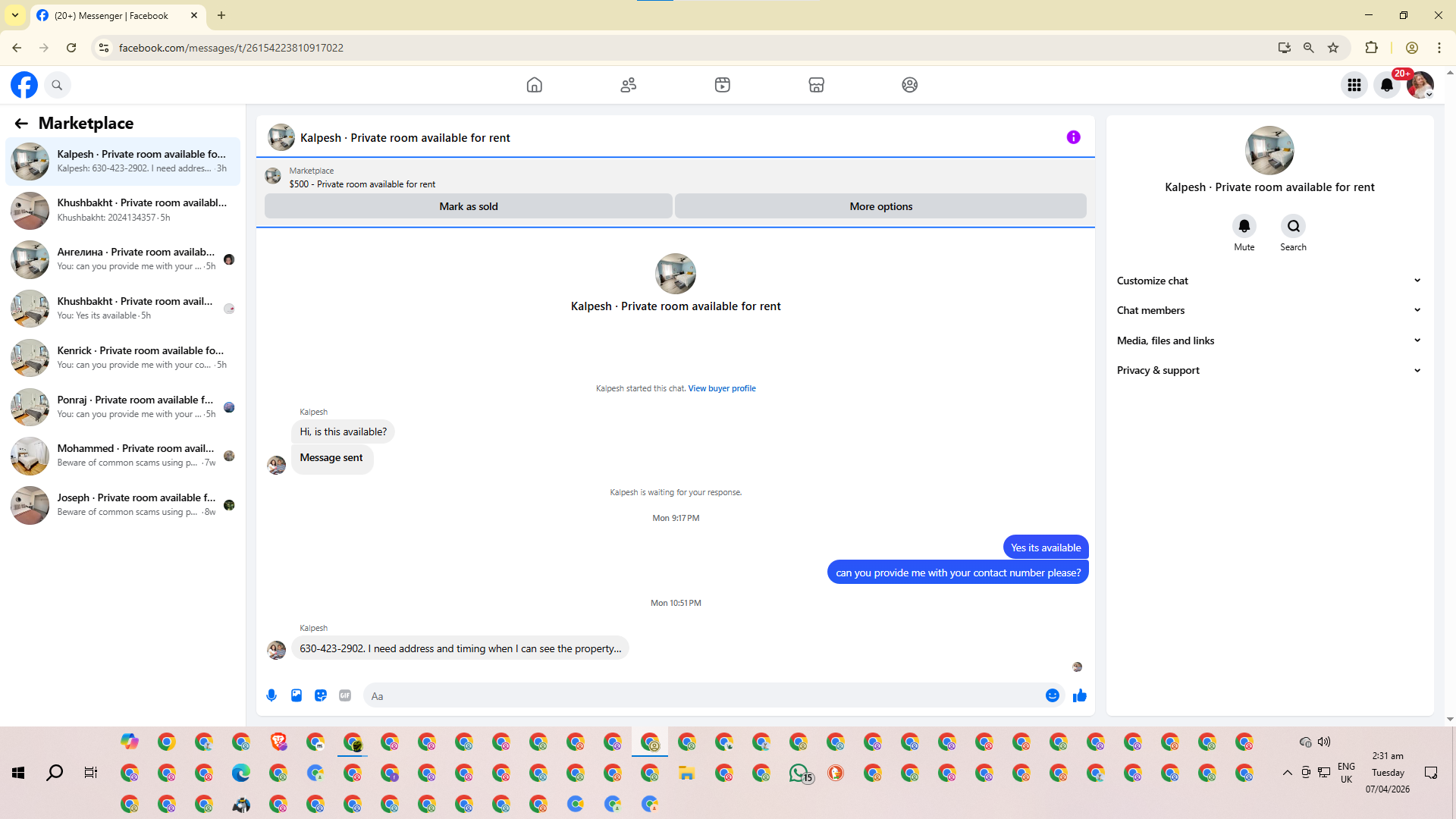Click the 'Hi, is this available?' message

click(x=343, y=432)
